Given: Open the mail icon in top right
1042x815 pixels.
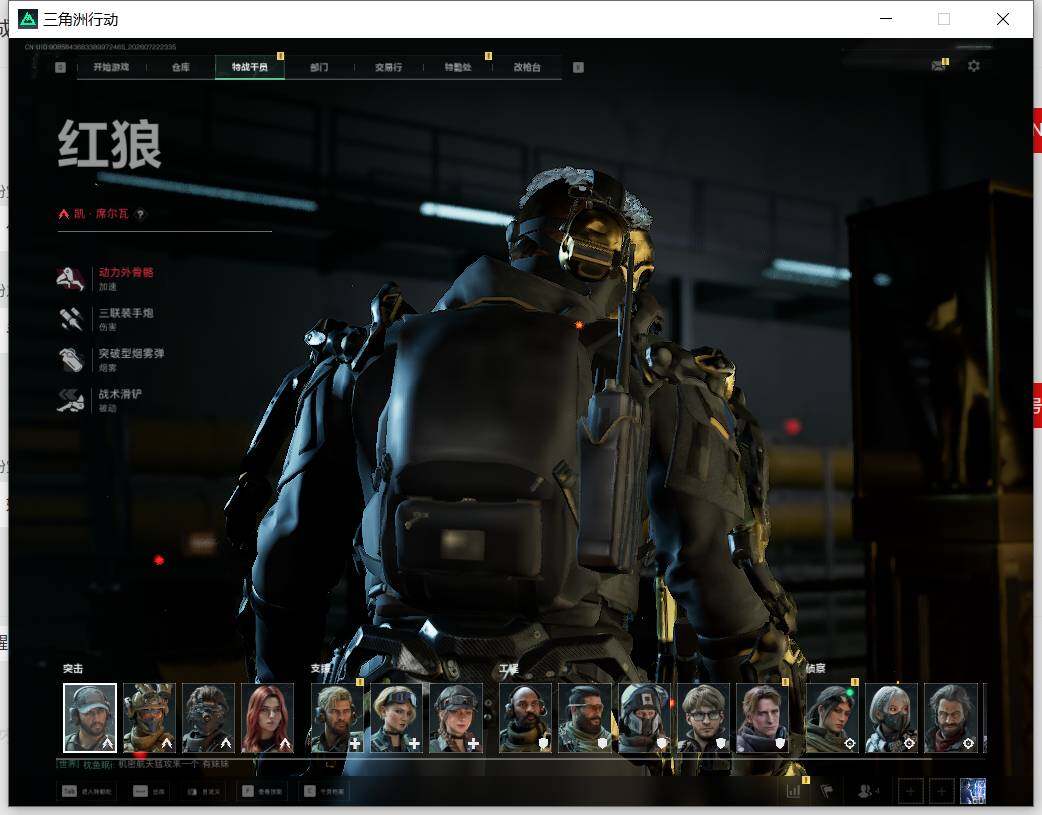Looking at the screenshot, I should click(939, 66).
